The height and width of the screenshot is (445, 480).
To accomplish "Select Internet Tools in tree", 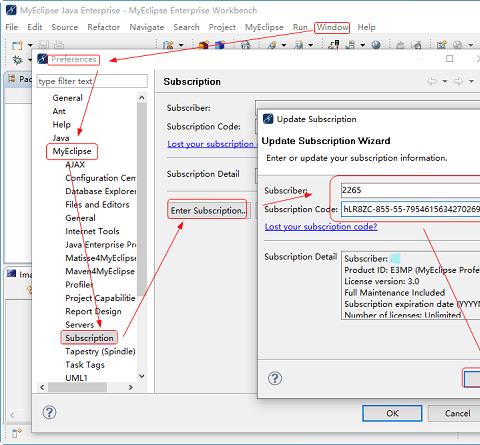I will point(92,231).
